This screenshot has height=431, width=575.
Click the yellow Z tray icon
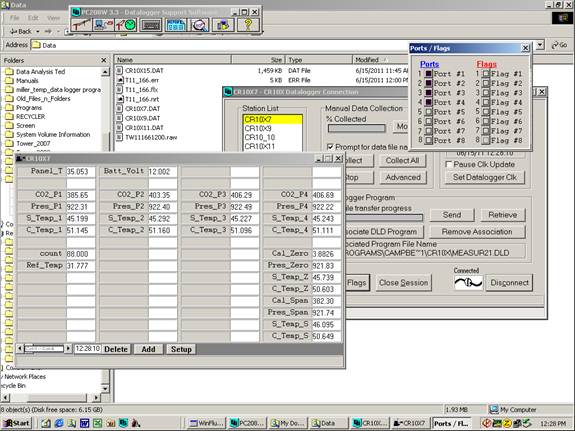pos(507,423)
